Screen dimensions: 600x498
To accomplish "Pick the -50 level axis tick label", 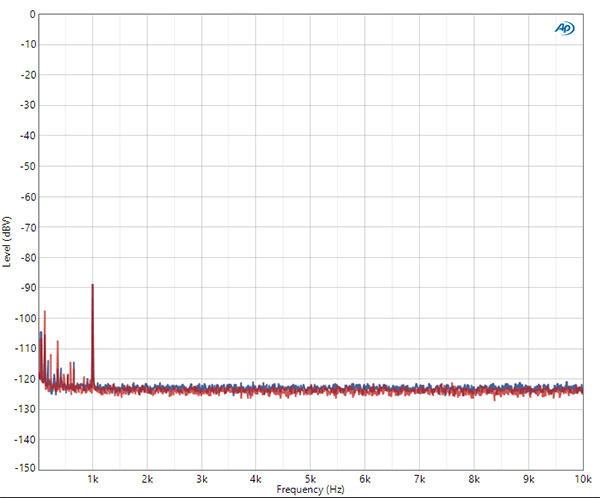I will coord(27,166).
